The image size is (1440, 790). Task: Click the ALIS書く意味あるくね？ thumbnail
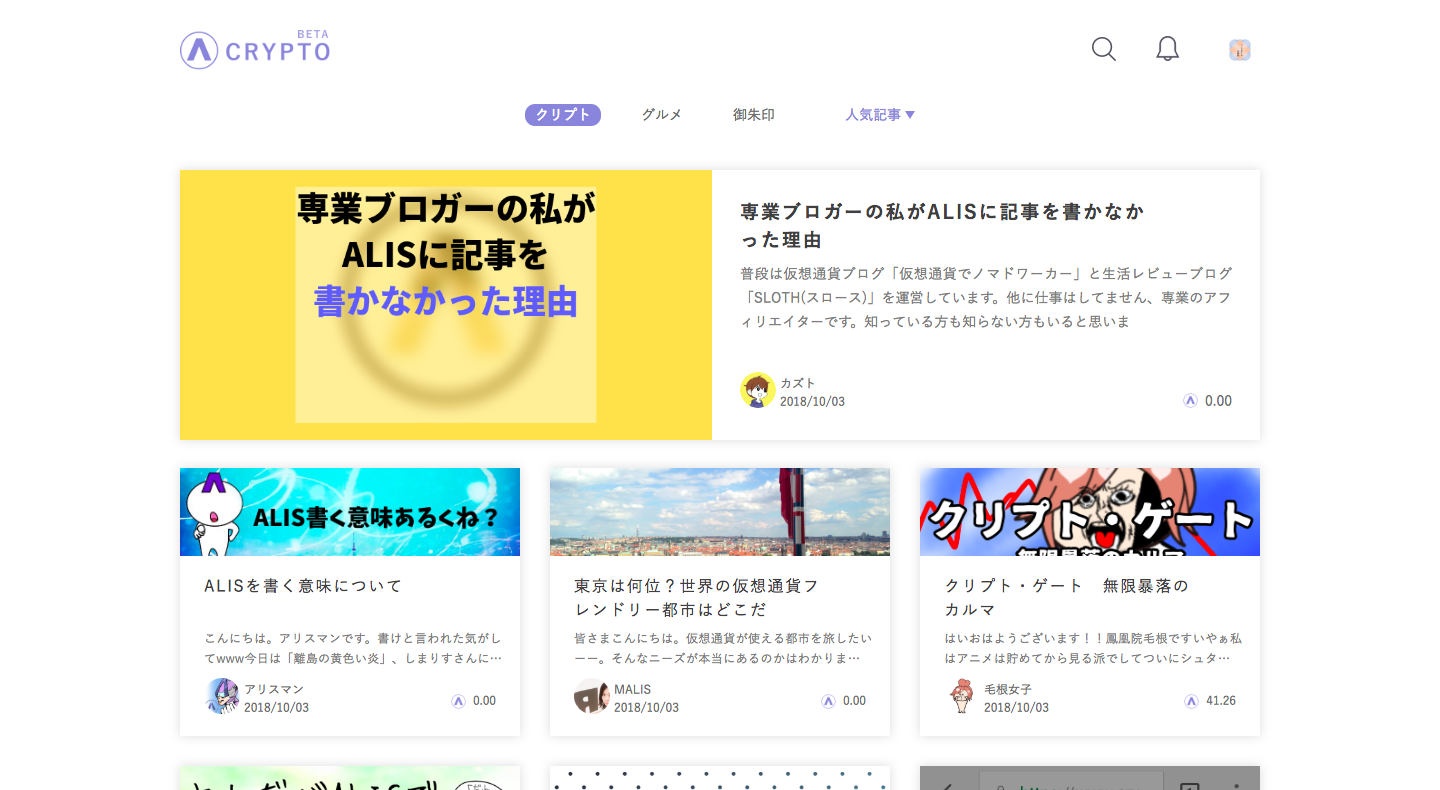[x=350, y=512]
